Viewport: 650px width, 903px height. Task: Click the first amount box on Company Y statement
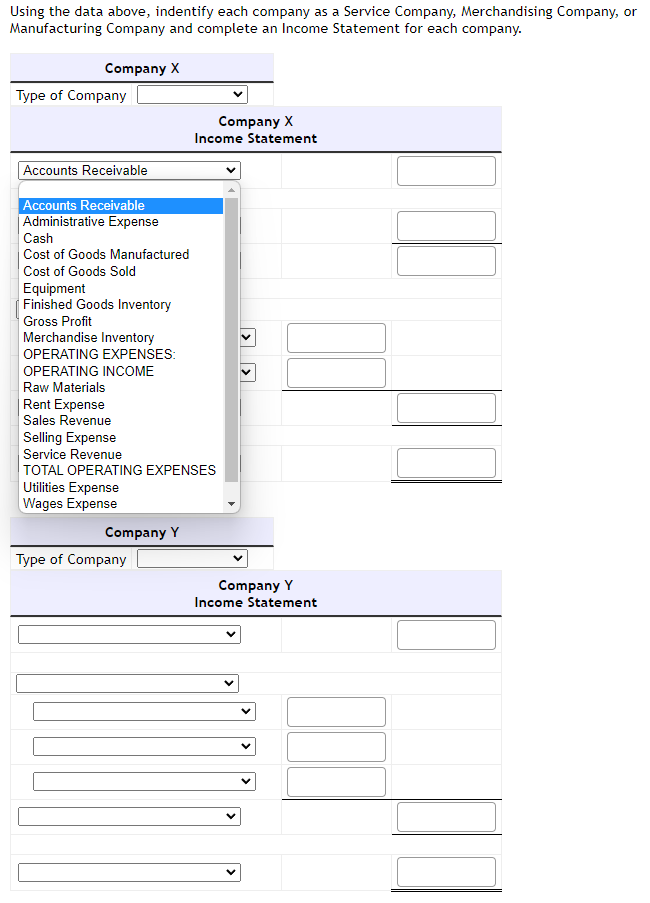coord(446,634)
